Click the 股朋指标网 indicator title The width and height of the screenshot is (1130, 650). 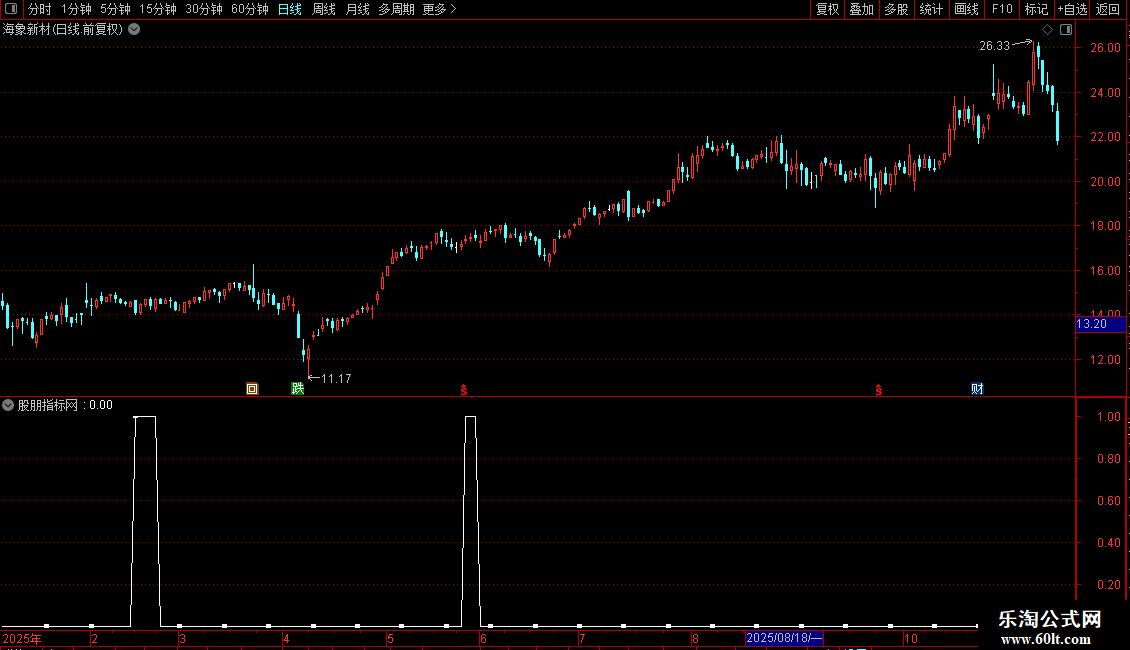(48, 405)
